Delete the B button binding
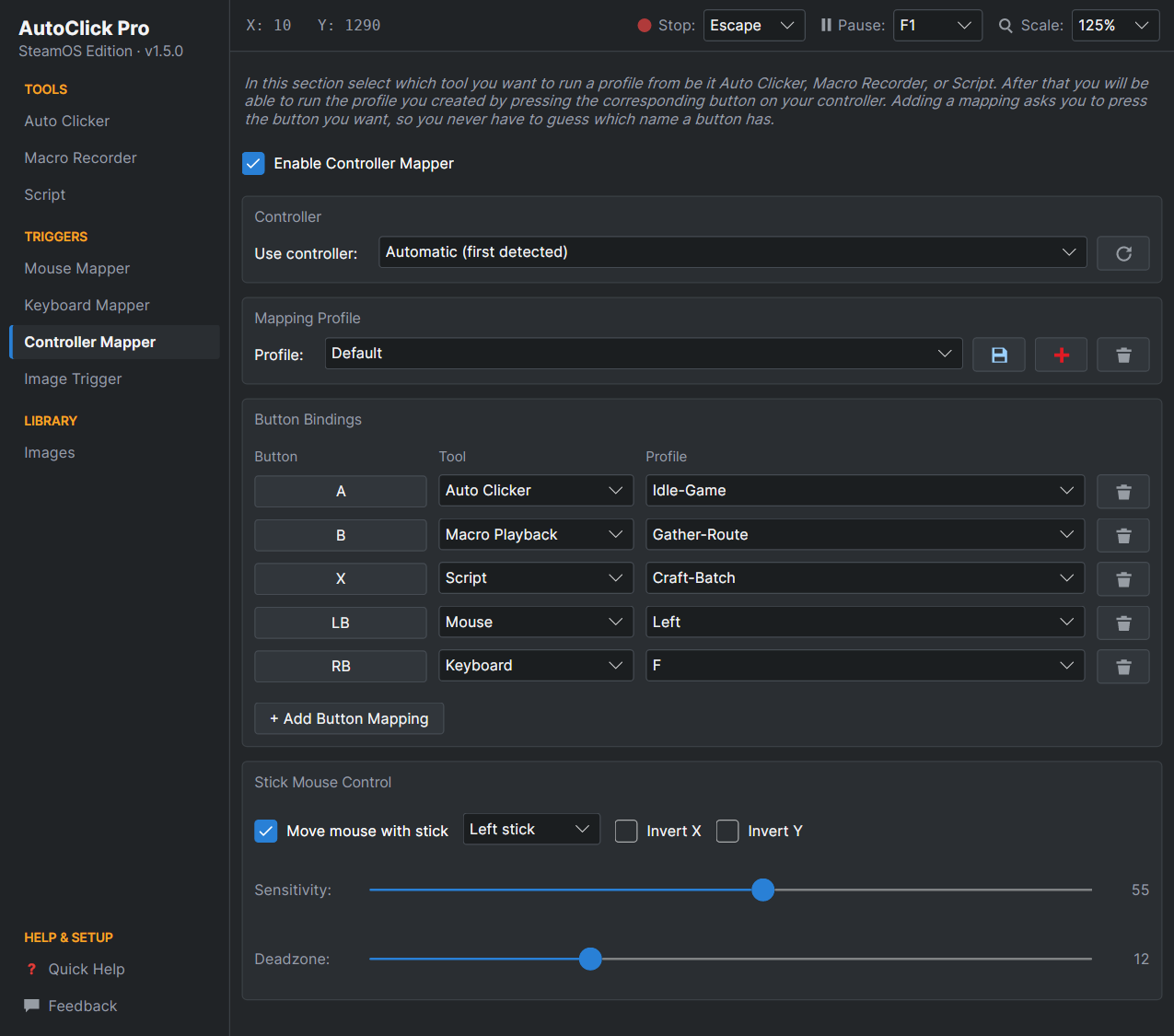The width and height of the screenshot is (1174, 1036). pyautogui.click(x=1122, y=535)
